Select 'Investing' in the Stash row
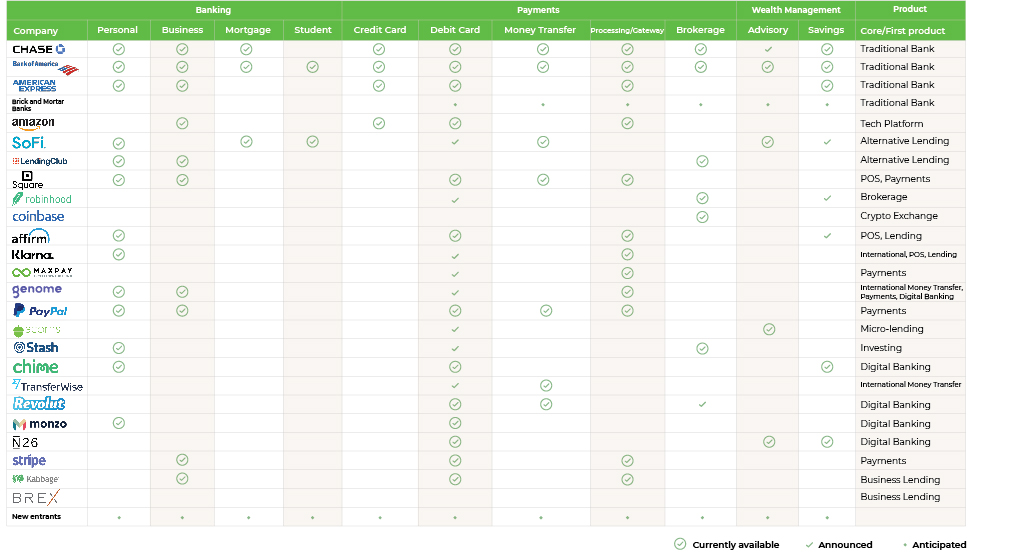The width and height of the screenshot is (1015, 555). [880, 348]
